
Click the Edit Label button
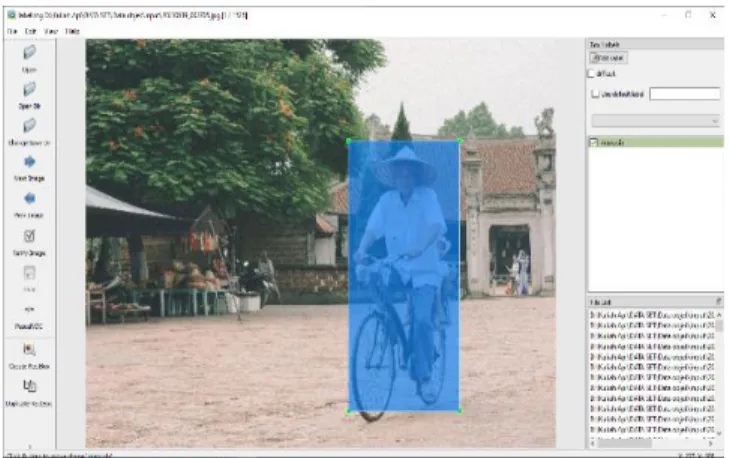click(608, 58)
